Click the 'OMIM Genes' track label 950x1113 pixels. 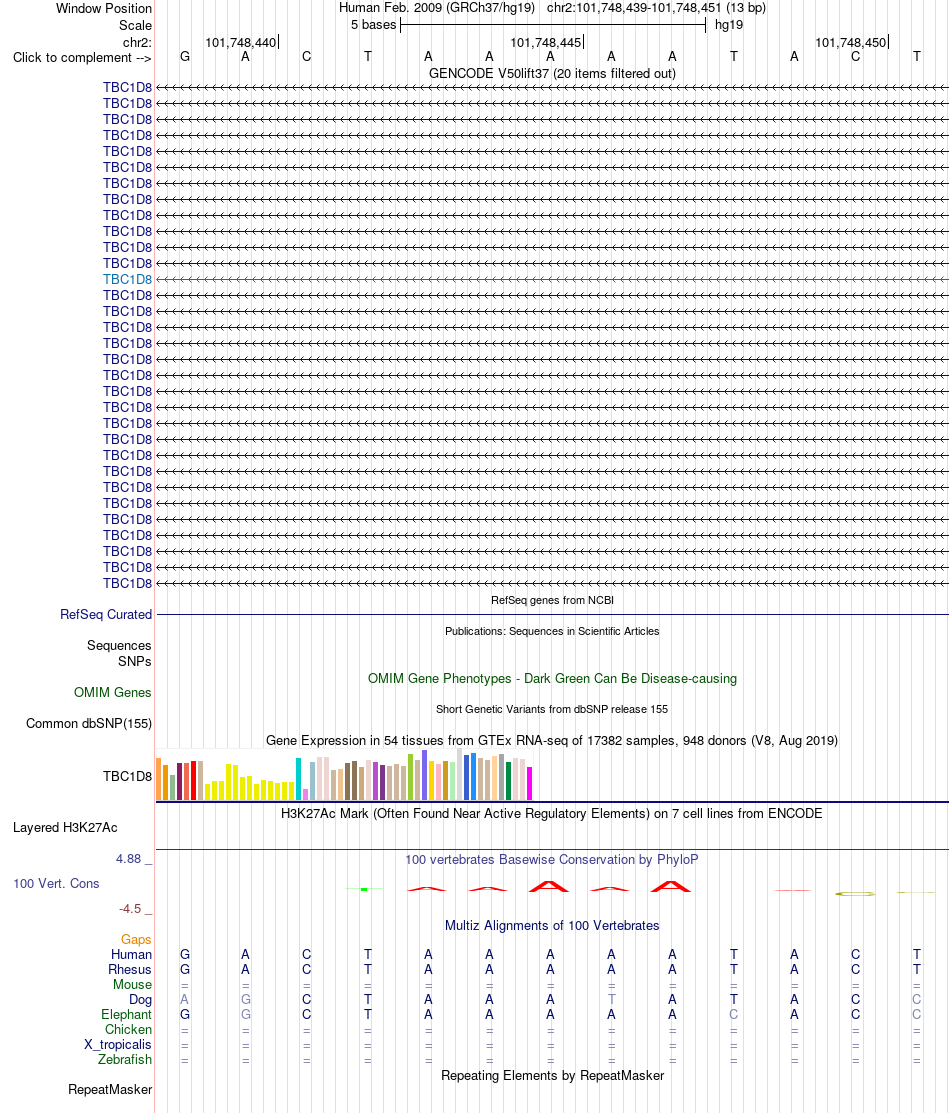click(113, 693)
